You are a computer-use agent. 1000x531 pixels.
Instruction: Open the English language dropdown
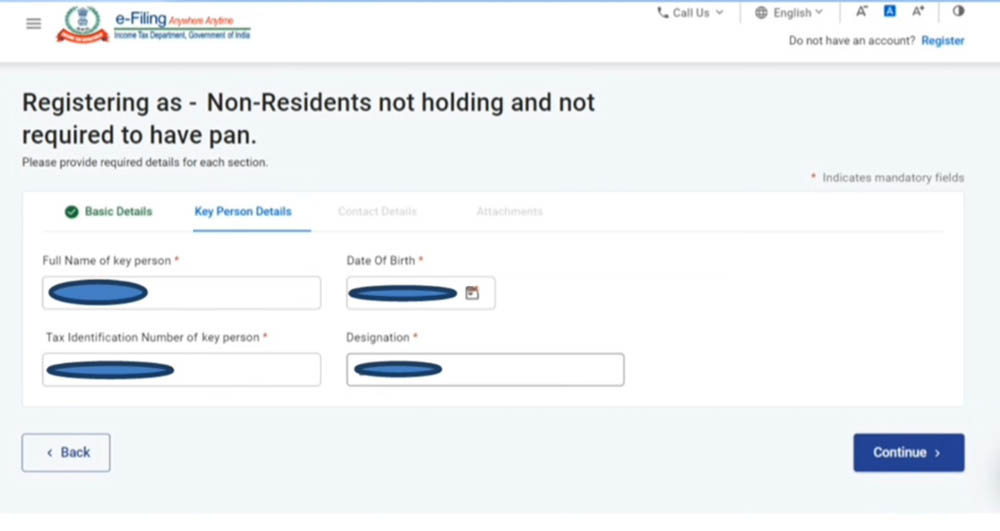tap(789, 13)
